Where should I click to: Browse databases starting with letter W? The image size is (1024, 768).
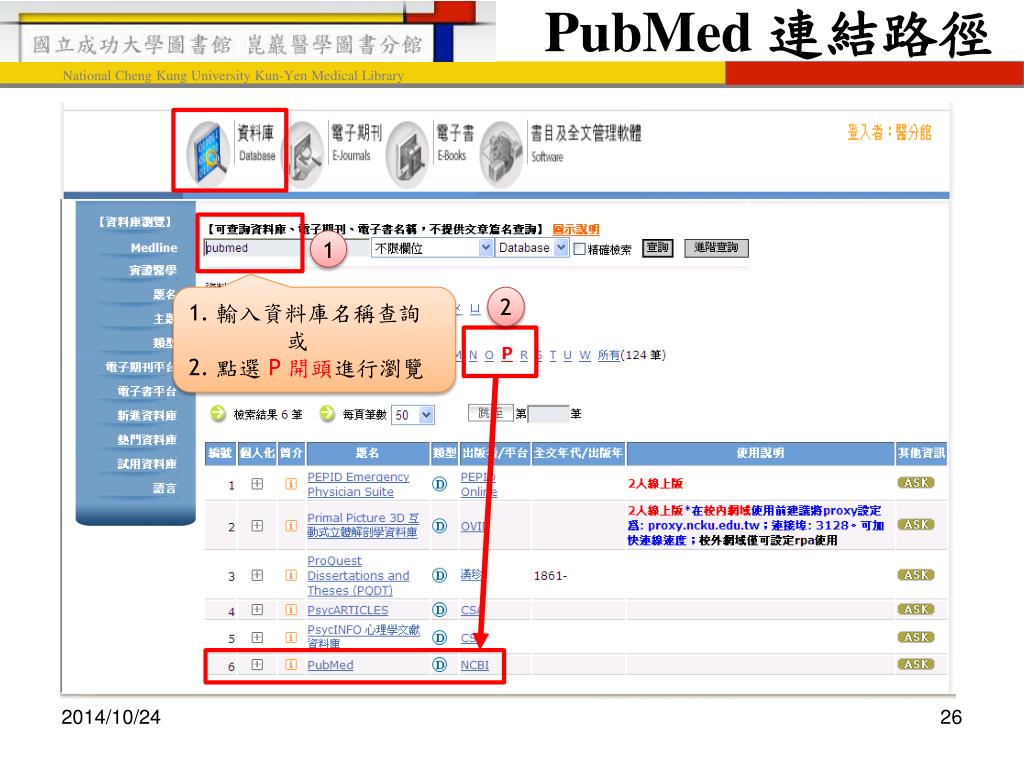(x=584, y=355)
